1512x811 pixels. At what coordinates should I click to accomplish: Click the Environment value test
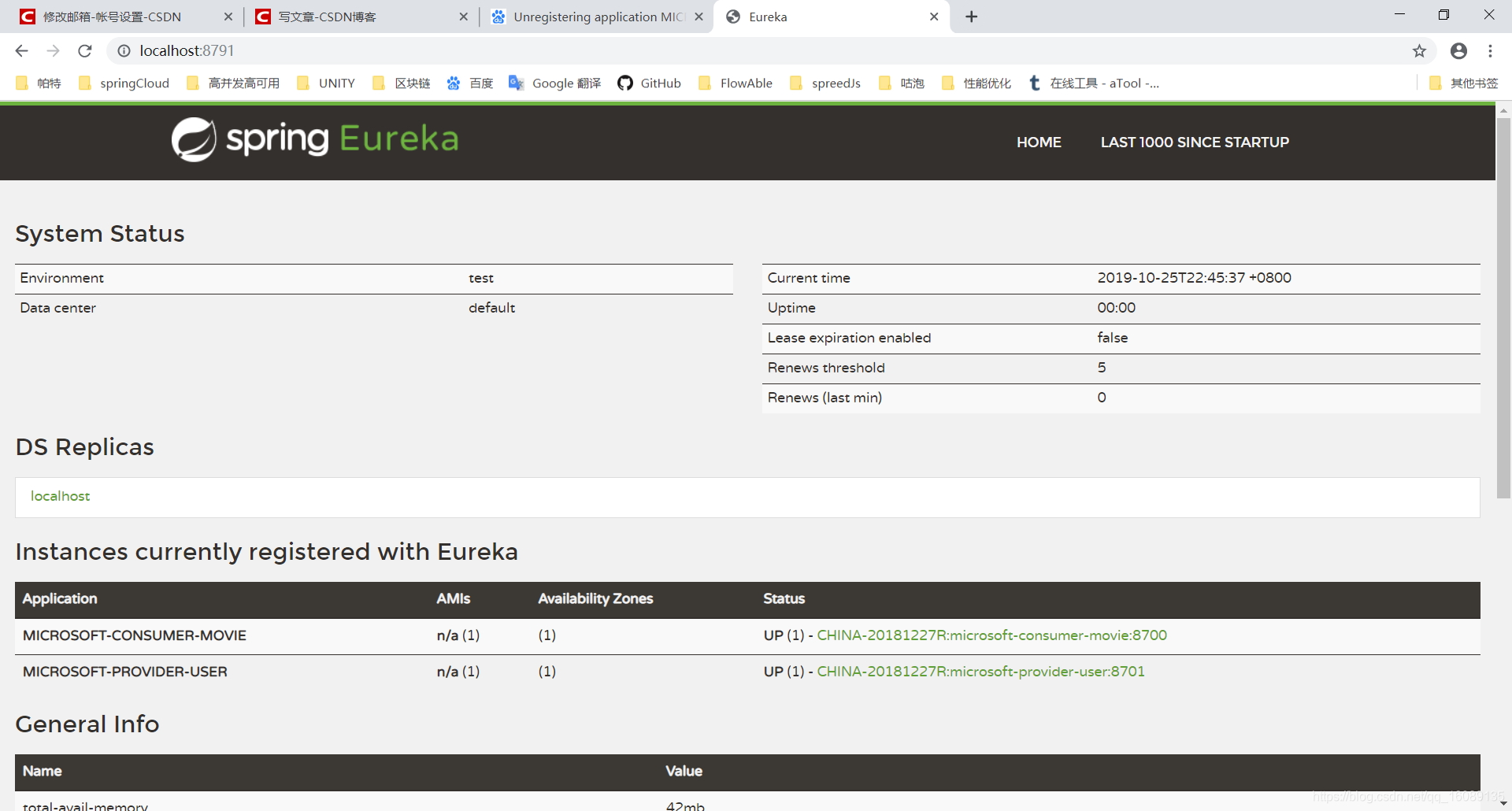[481, 278]
